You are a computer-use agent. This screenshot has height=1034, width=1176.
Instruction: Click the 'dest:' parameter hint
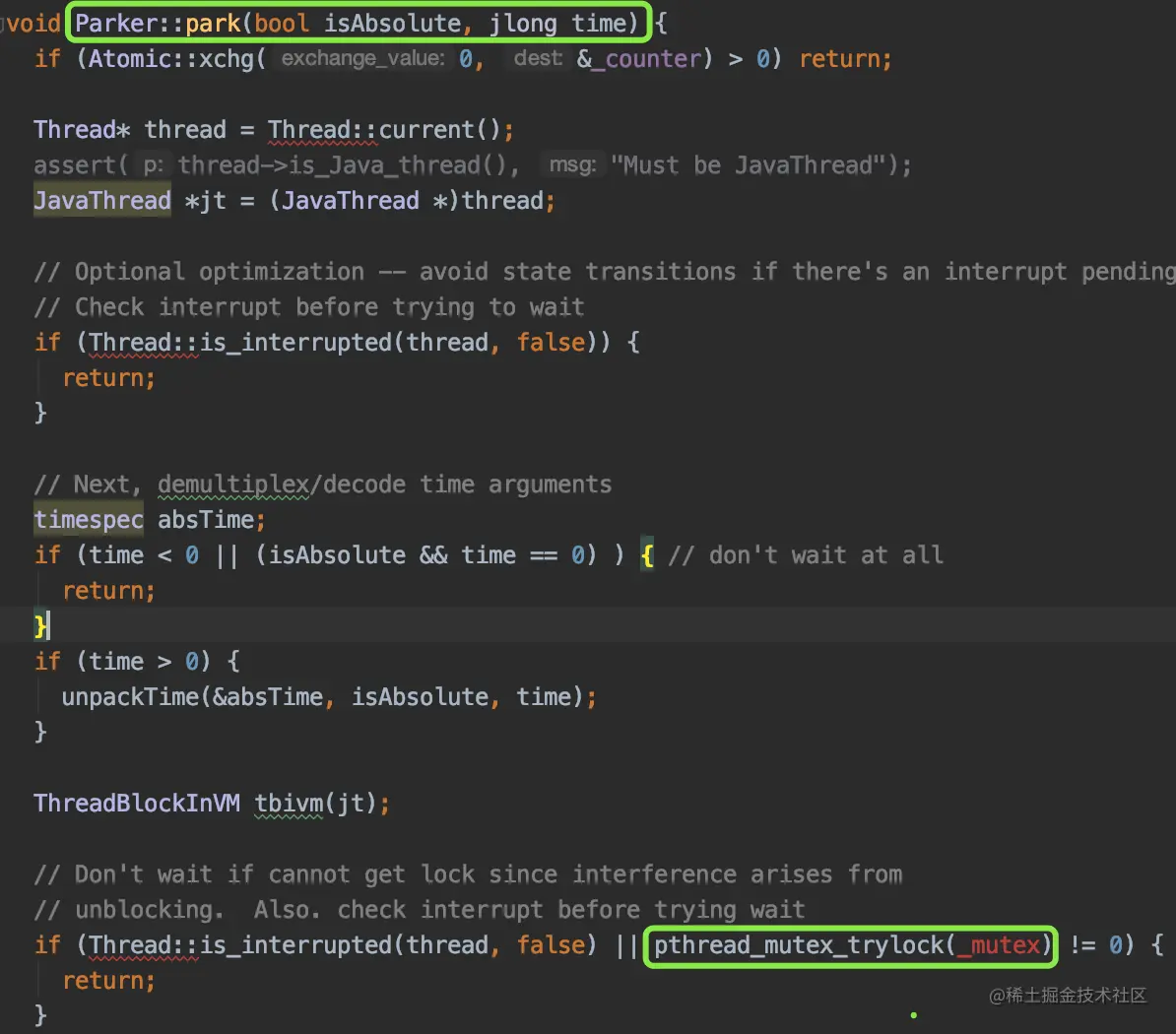pos(538,58)
